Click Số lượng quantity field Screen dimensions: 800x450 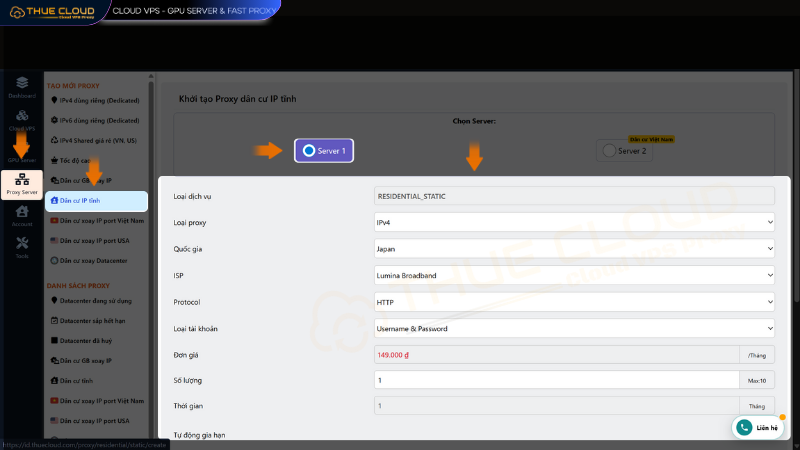[556, 380]
